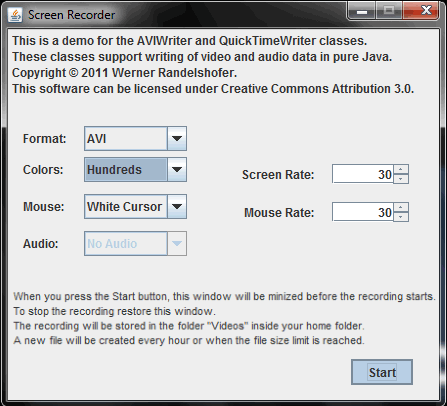Viewport: 447px width, 406px height.
Task: Click the 'Format:' label
Action: coord(45,139)
